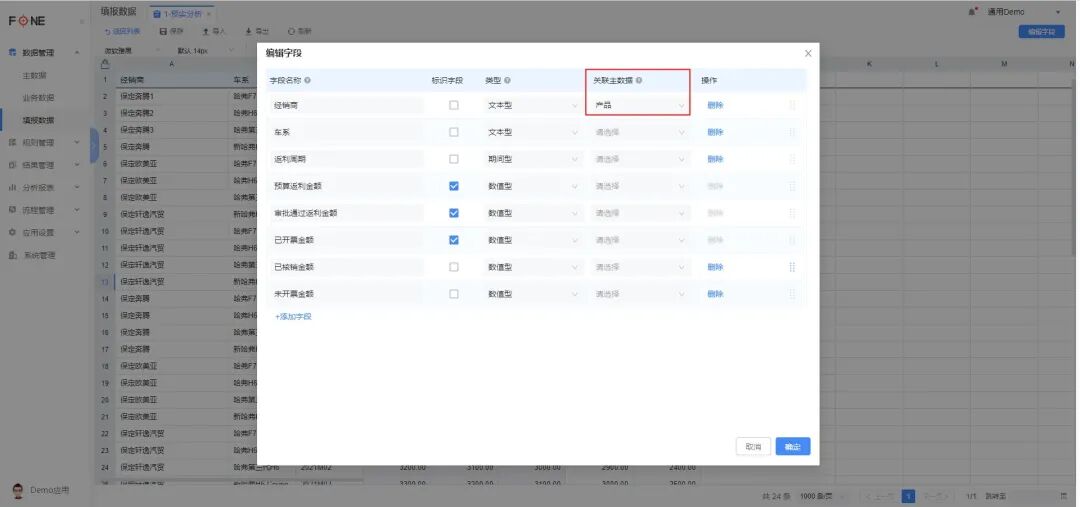The width and height of the screenshot is (1080, 507).
Task: Grab drag handle of 已核销金额 row
Action: [x=792, y=267]
